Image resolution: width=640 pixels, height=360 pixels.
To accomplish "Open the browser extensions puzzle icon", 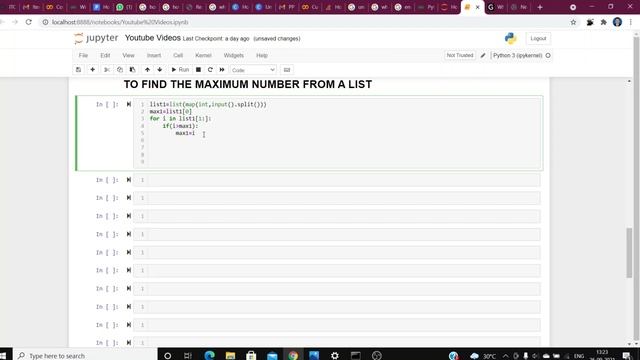I will tap(603, 22).
